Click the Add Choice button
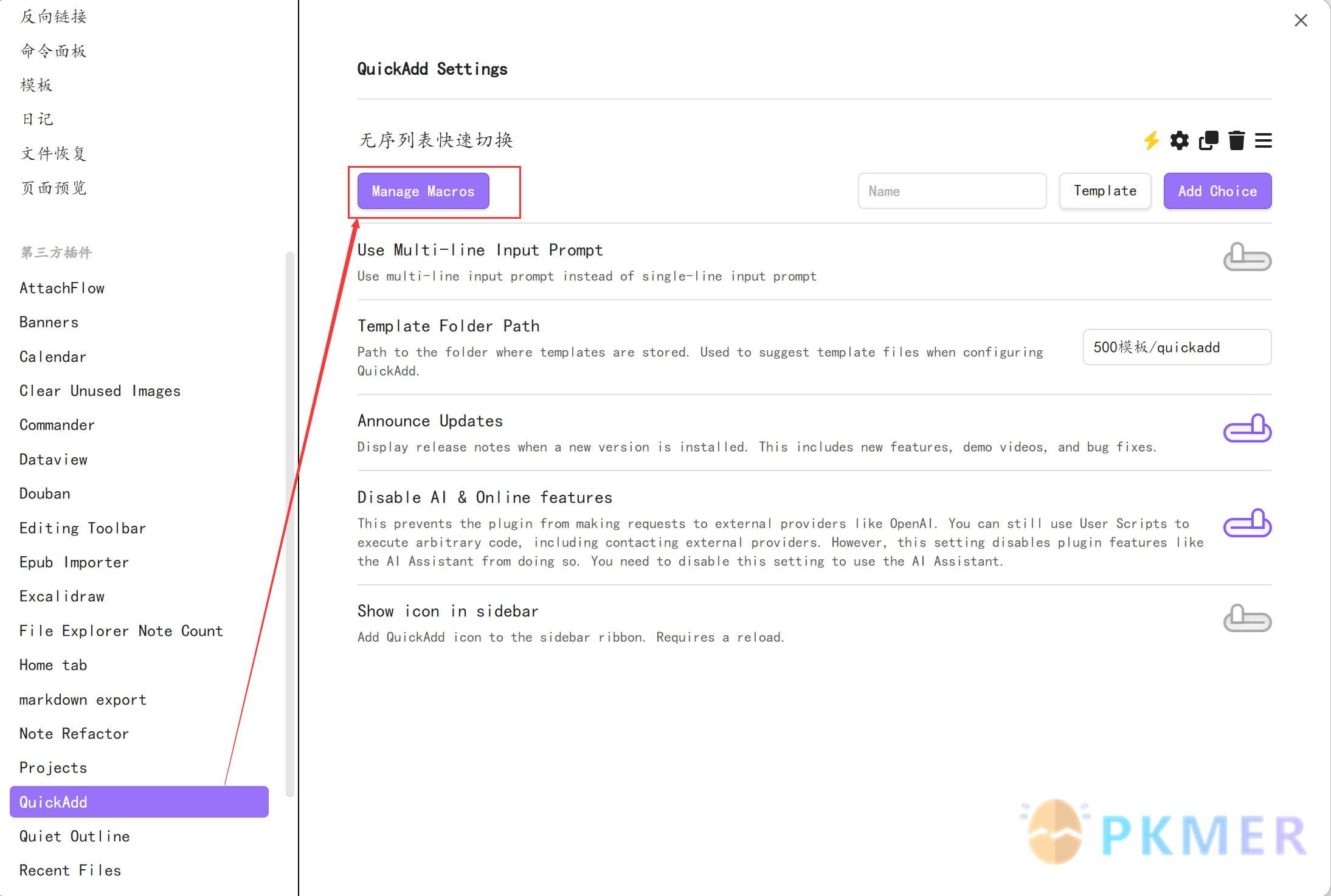1331x896 pixels. click(1217, 191)
